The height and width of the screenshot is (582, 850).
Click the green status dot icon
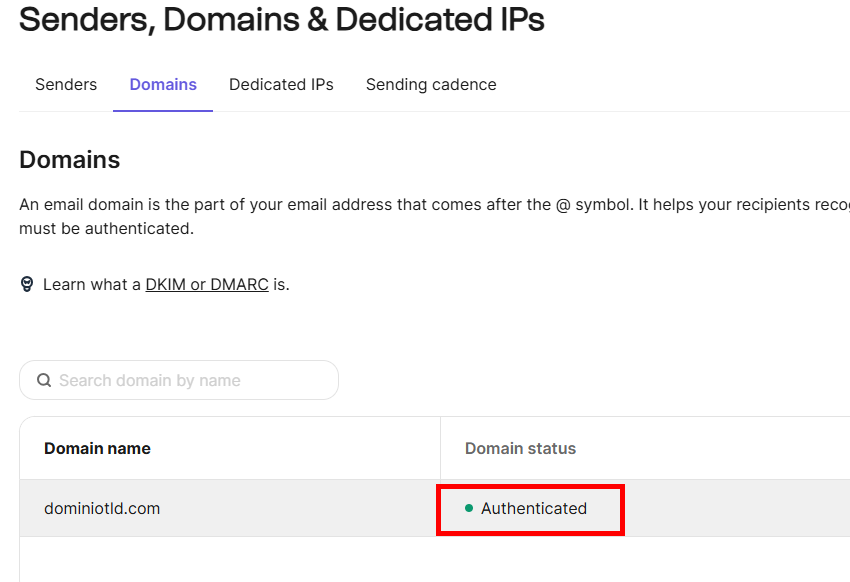[x=469, y=508]
